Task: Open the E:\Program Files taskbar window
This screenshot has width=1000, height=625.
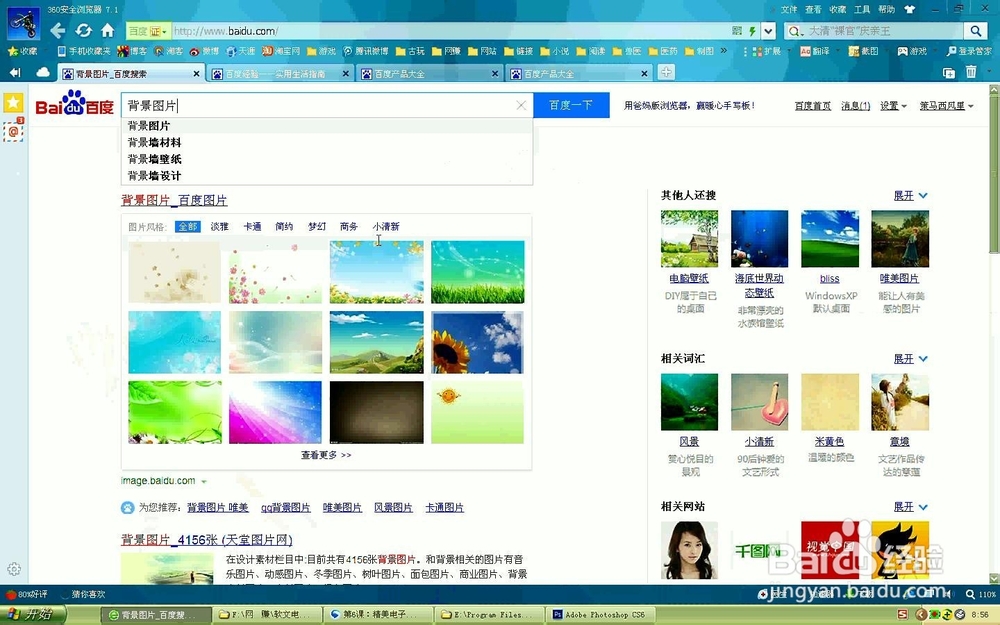Action: 488,615
